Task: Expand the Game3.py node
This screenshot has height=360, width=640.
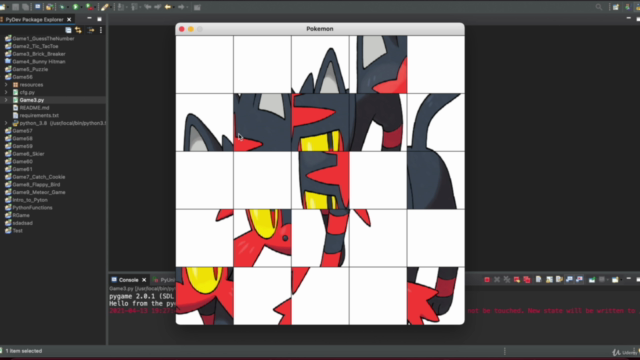Action: pos(6,100)
